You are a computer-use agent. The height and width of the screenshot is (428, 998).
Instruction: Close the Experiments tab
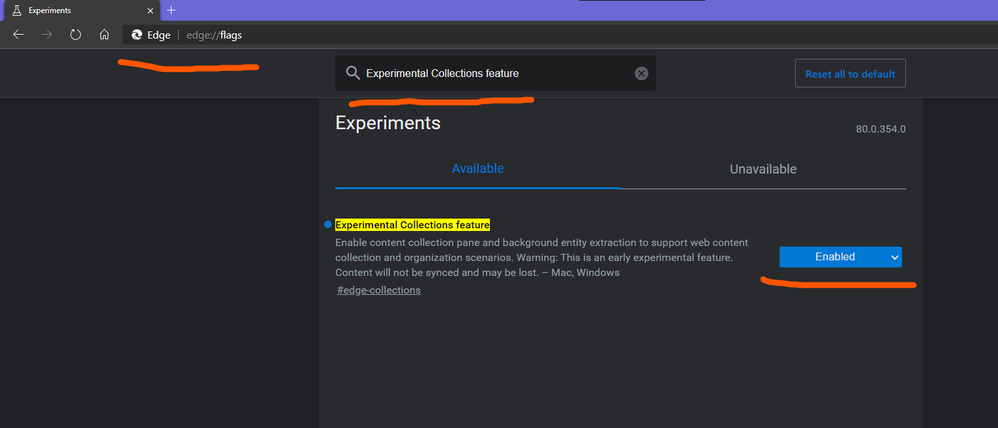[150, 11]
